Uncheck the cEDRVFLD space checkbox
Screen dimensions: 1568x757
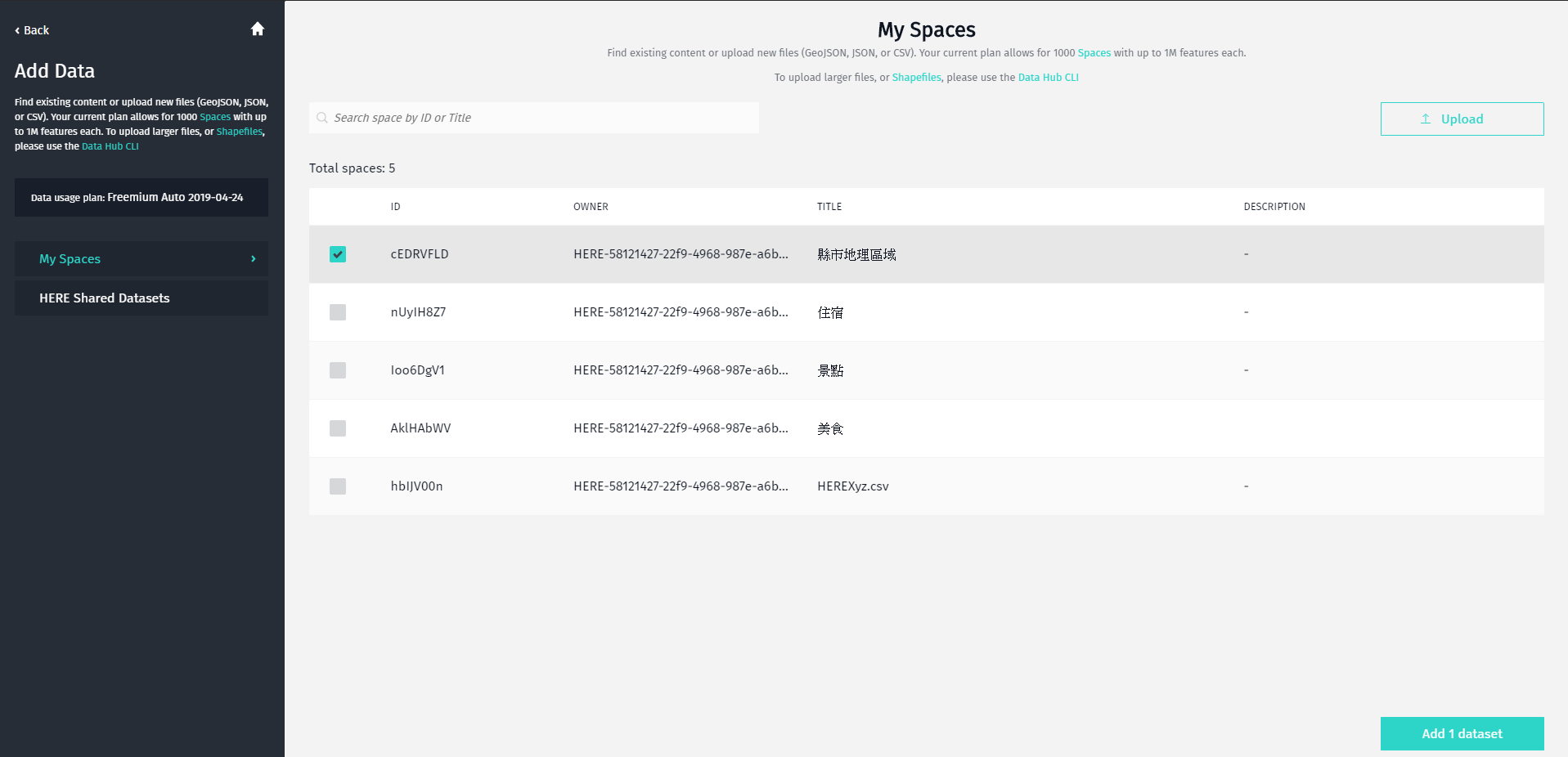point(338,254)
